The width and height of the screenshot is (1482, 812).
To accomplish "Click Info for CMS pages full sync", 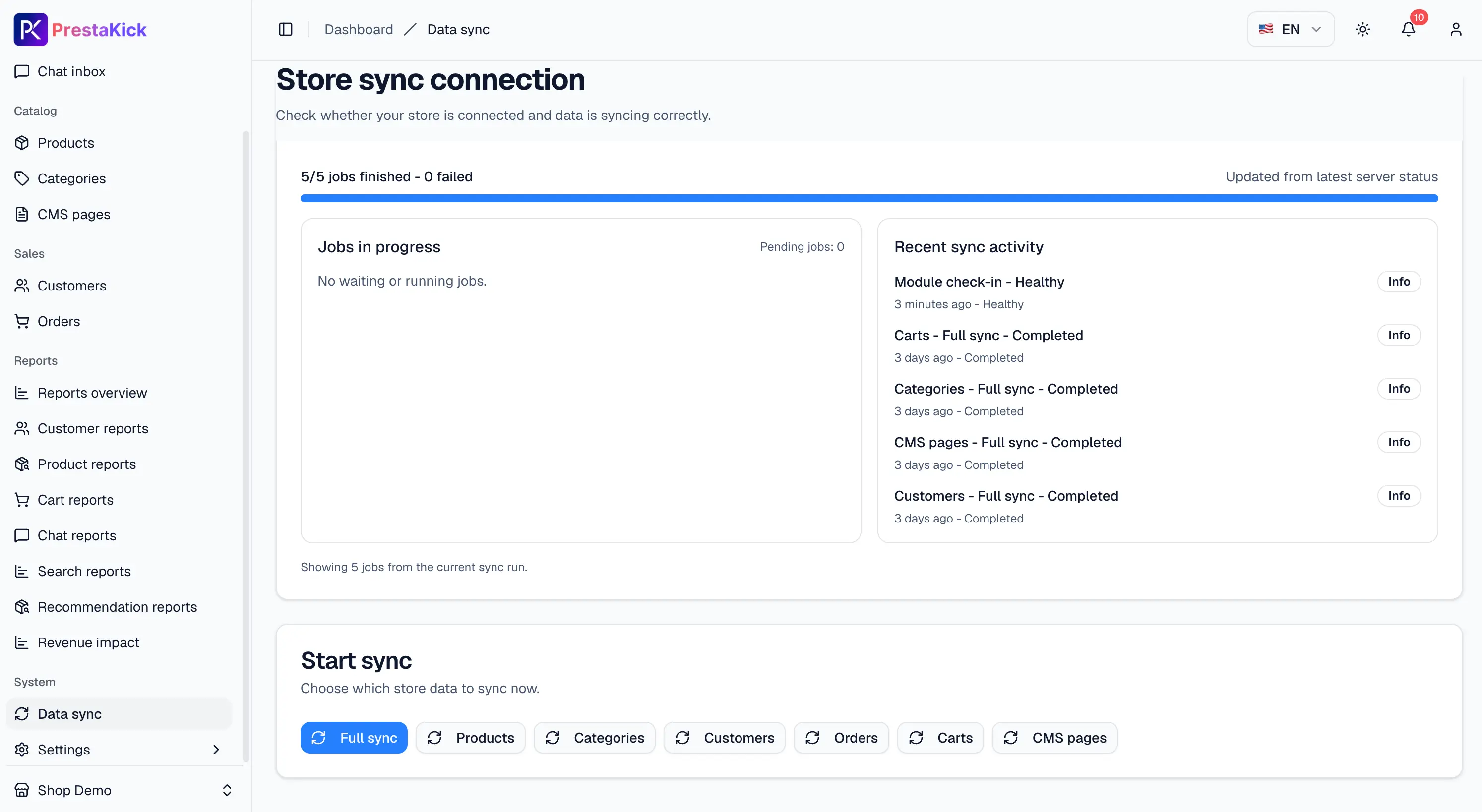I will [x=1399, y=442].
